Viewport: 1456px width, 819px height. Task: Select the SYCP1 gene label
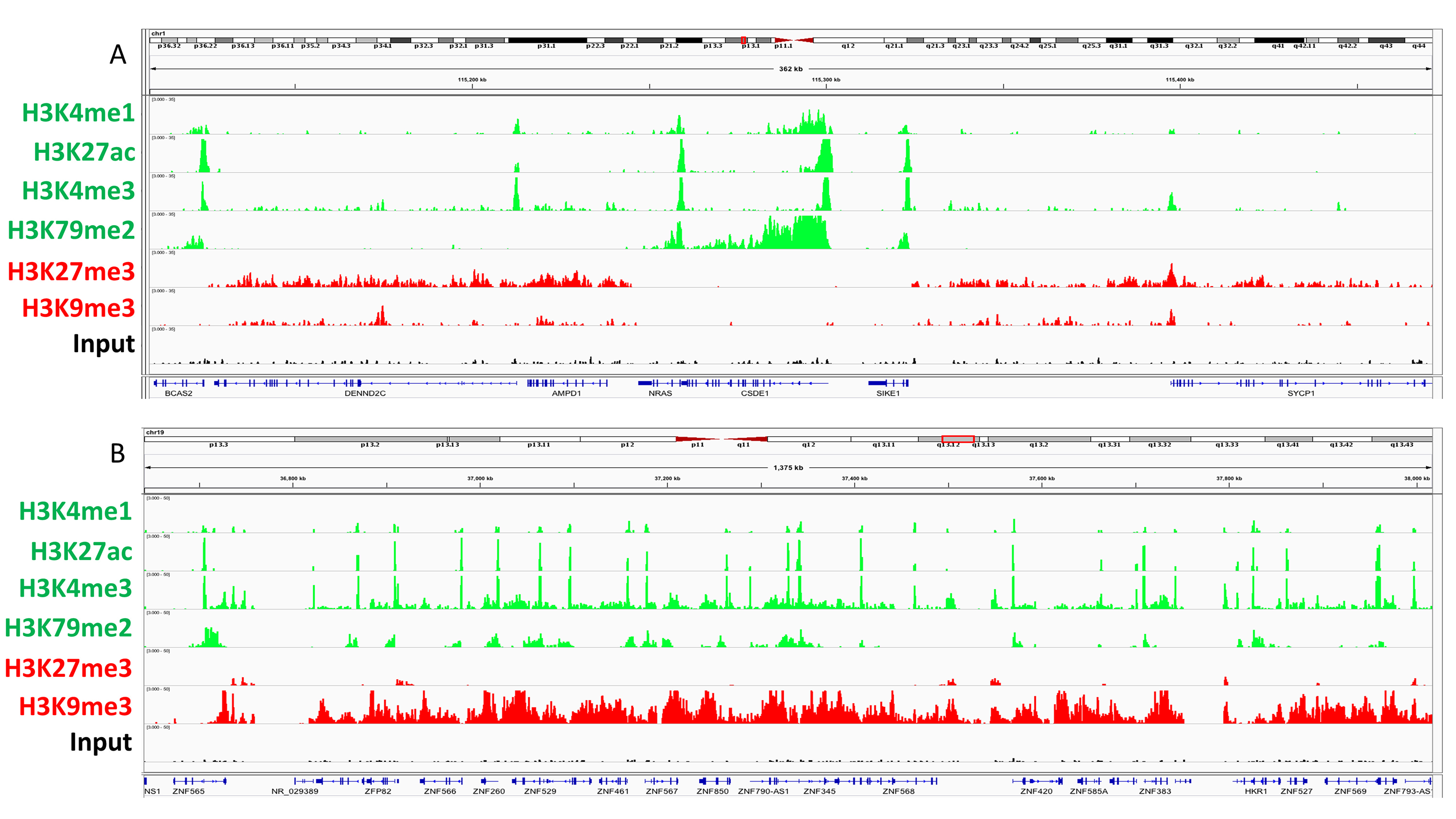[x=1301, y=393]
